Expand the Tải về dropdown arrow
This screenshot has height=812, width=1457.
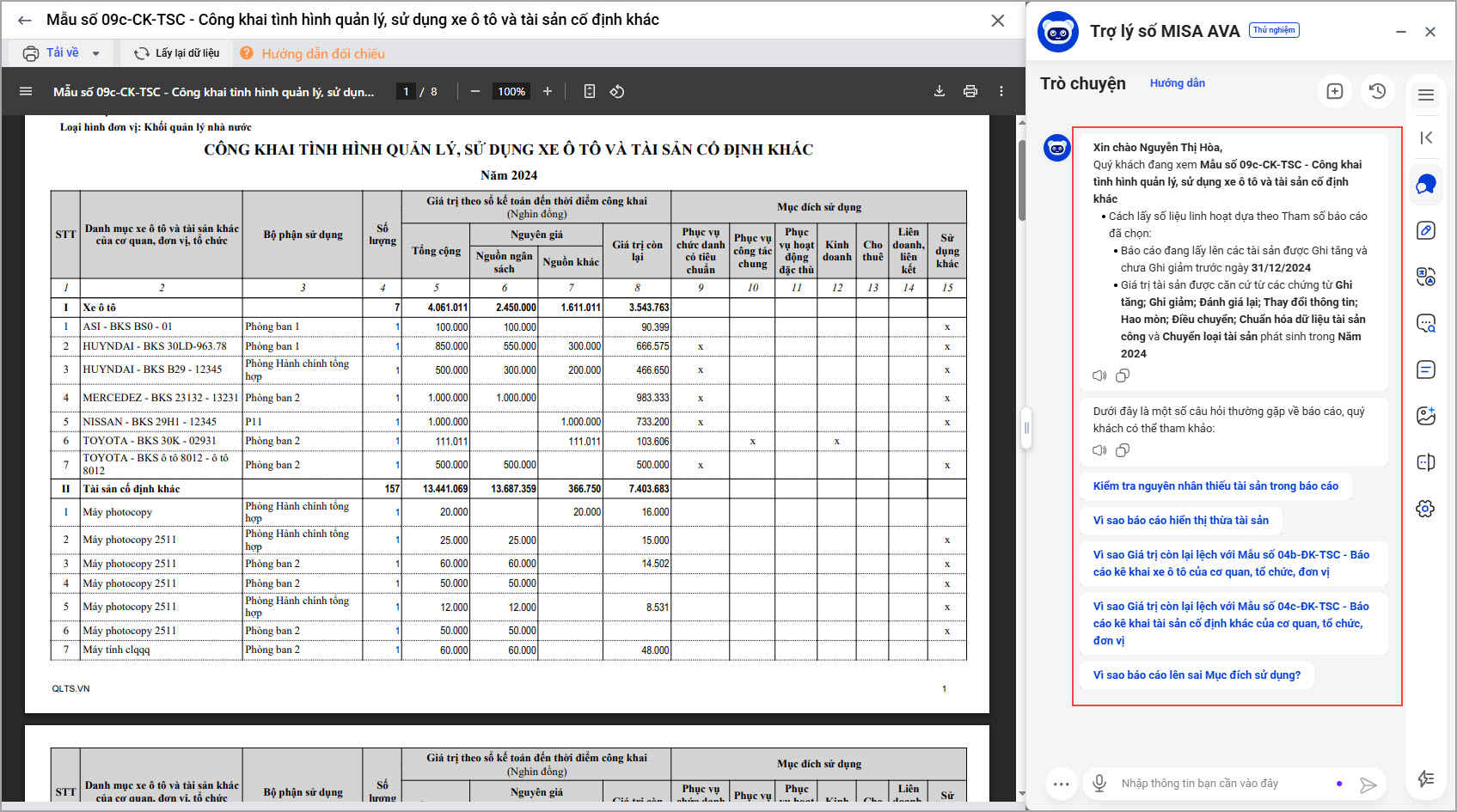[x=95, y=53]
